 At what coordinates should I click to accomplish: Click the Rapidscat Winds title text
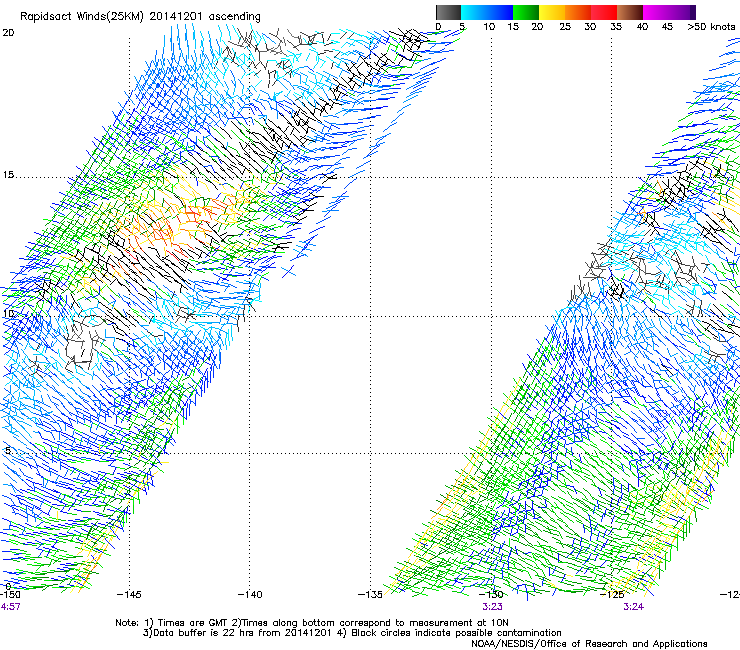(x=140, y=16)
